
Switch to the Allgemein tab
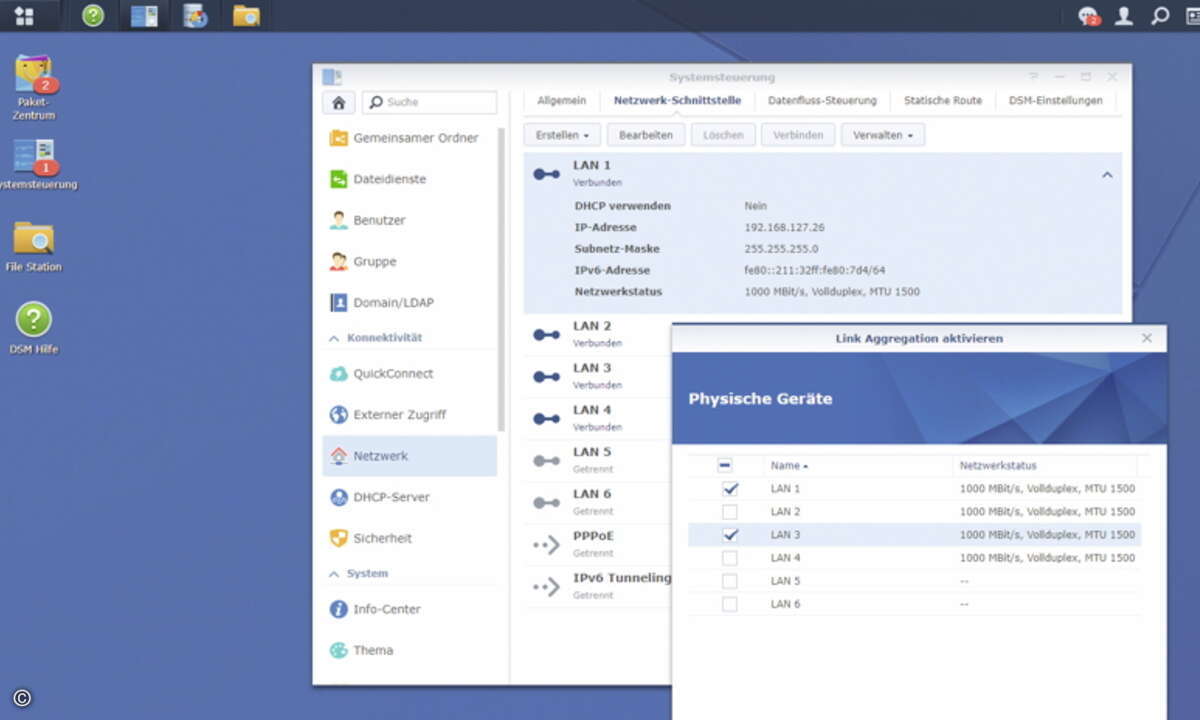pyautogui.click(x=561, y=100)
